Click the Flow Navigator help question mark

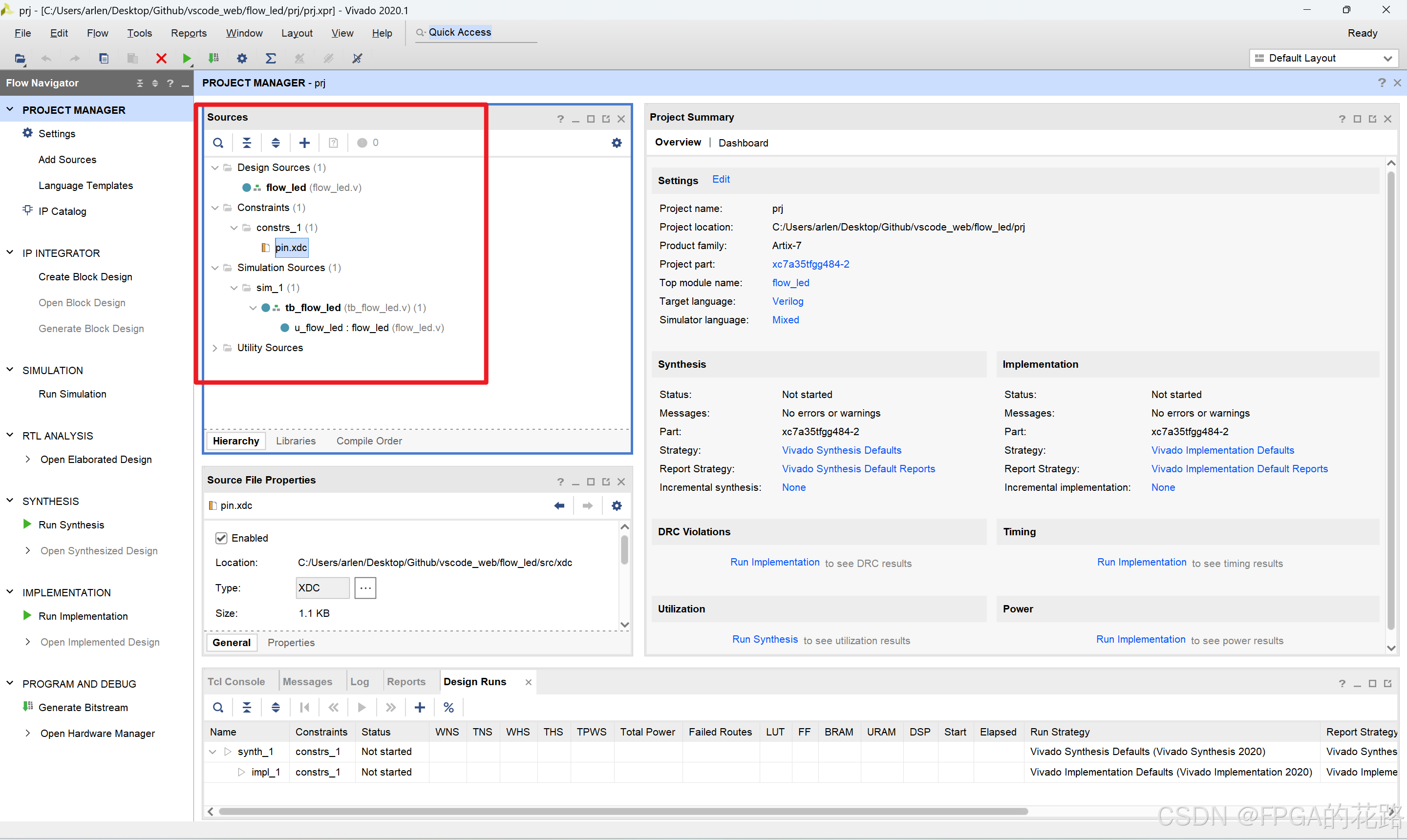(170, 83)
